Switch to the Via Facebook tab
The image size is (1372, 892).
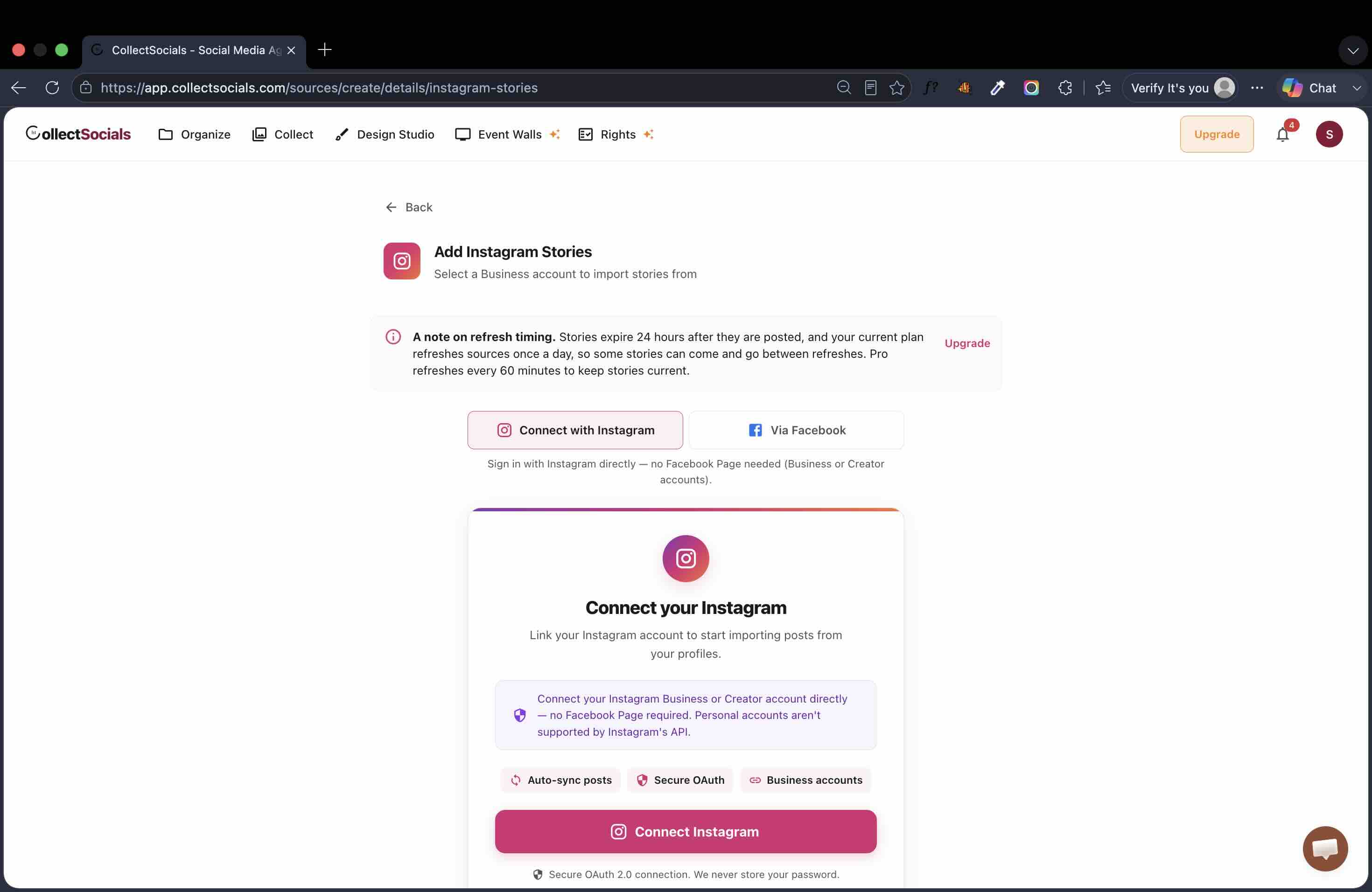[x=796, y=430]
